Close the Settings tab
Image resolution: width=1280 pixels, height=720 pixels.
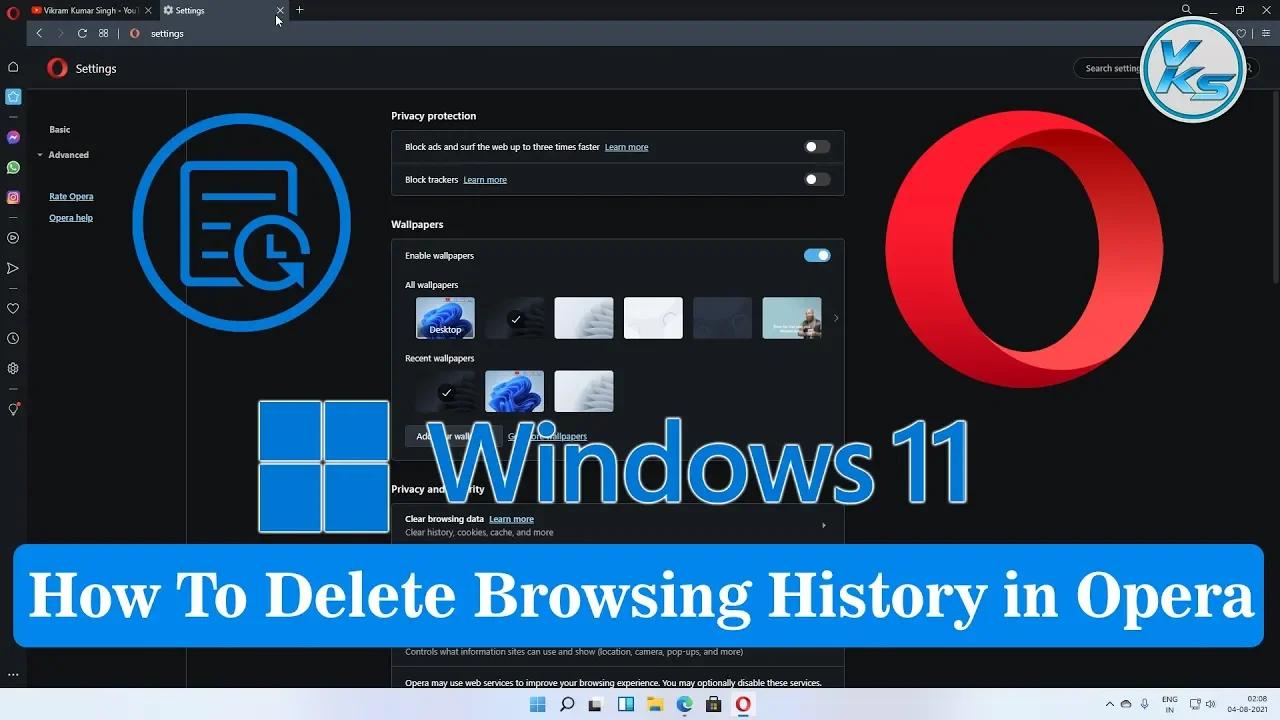point(280,10)
